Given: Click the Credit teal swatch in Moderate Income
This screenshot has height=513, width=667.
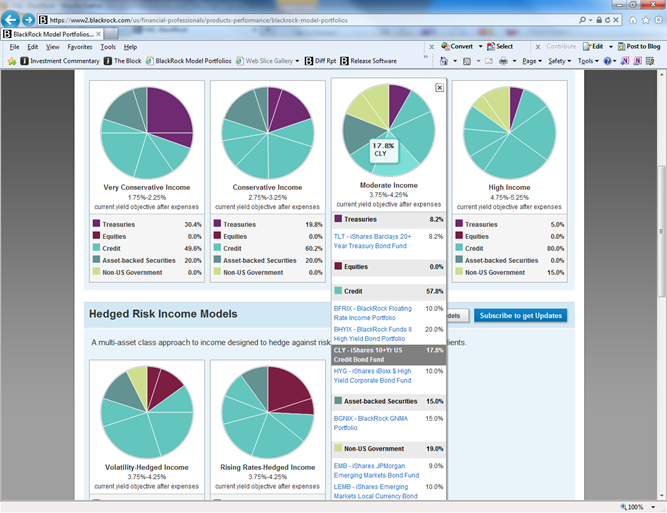Looking at the screenshot, I should click(338, 291).
